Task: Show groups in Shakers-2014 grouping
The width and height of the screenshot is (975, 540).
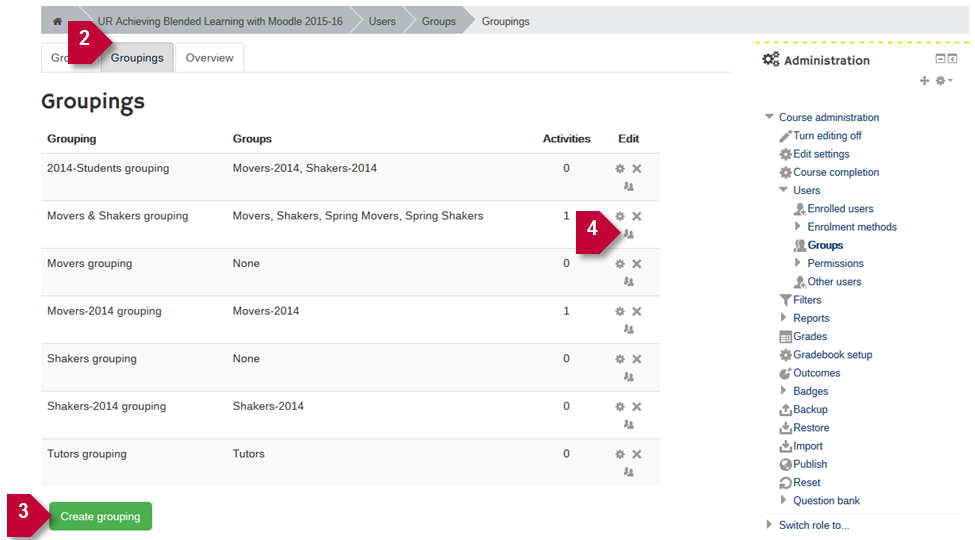Action: pos(629,425)
